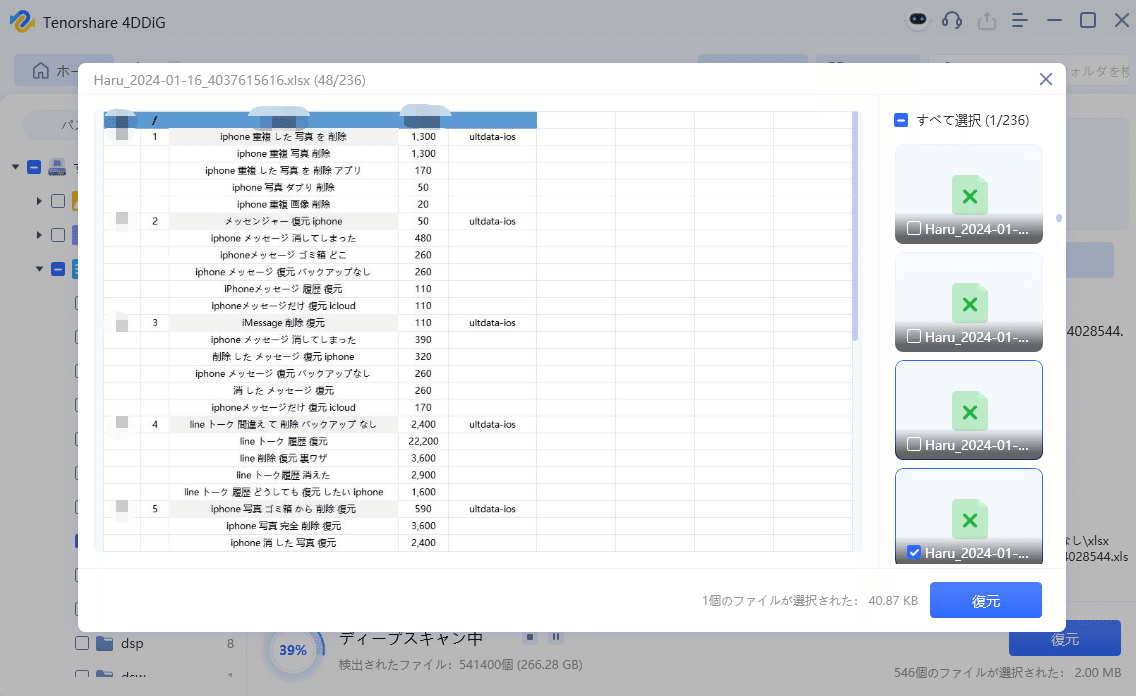This screenshot has height=696, width=1136.
Task: Click the 復元 button in preview dialog
Action: 985,600
